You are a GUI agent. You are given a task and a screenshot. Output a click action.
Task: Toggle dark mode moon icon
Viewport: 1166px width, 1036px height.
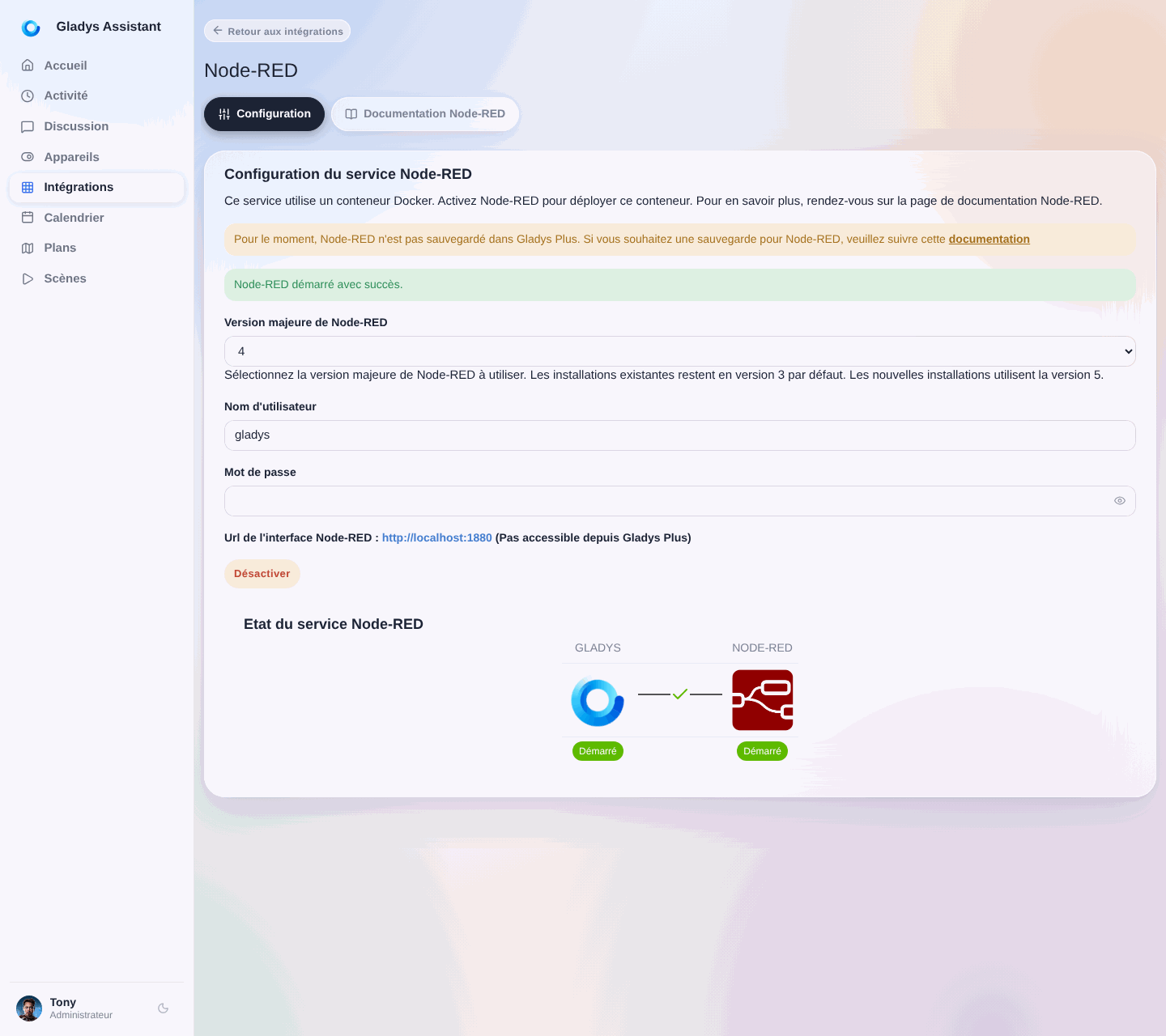coord(163,1008)
